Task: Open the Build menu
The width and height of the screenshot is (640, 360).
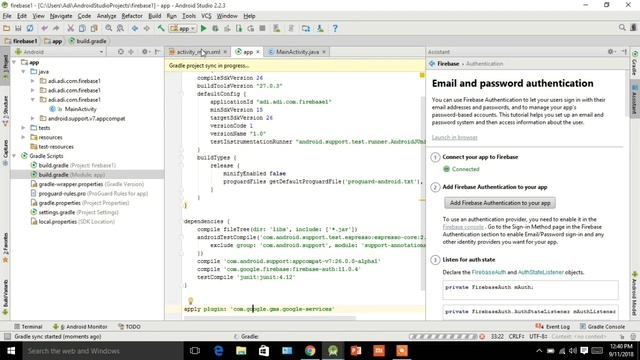Action: coord(154,16)
